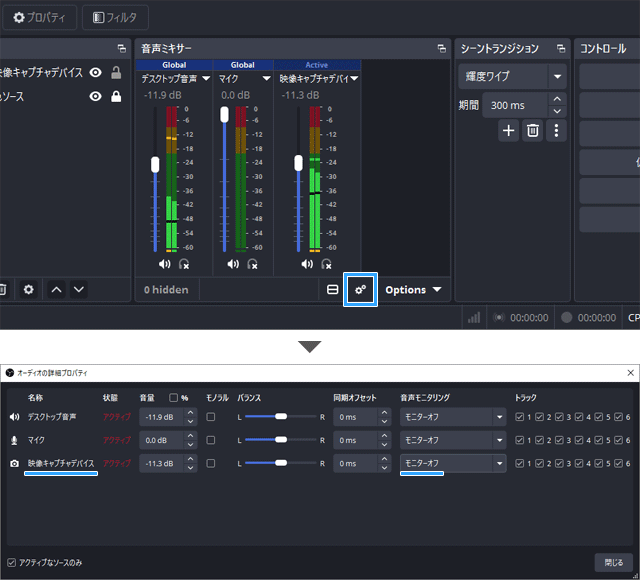This screenshot has height=580, width=640.
Task: Hide the 映像キャプチャデバイス source with eye icon
Action: 96,72
